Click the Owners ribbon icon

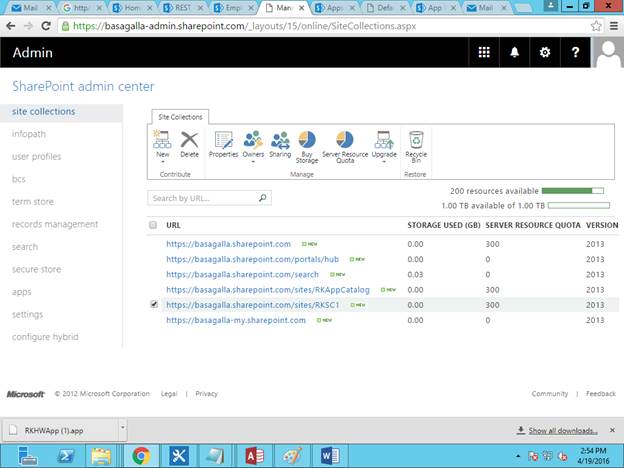(253, 140)
